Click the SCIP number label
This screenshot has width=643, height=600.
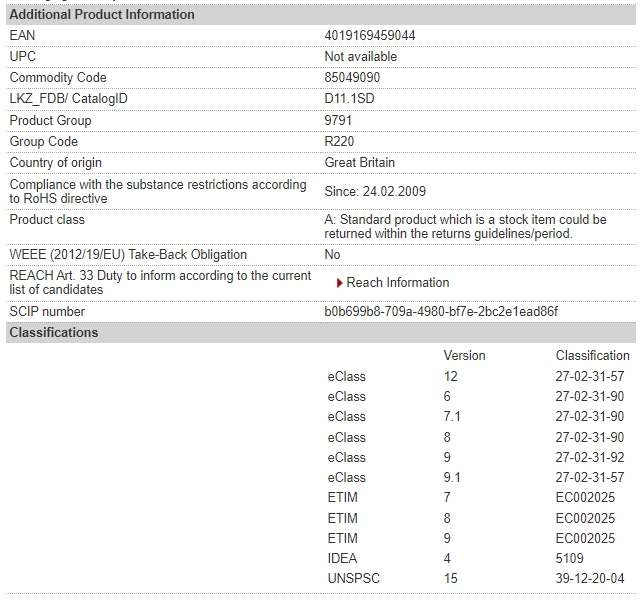click(47, 312)
